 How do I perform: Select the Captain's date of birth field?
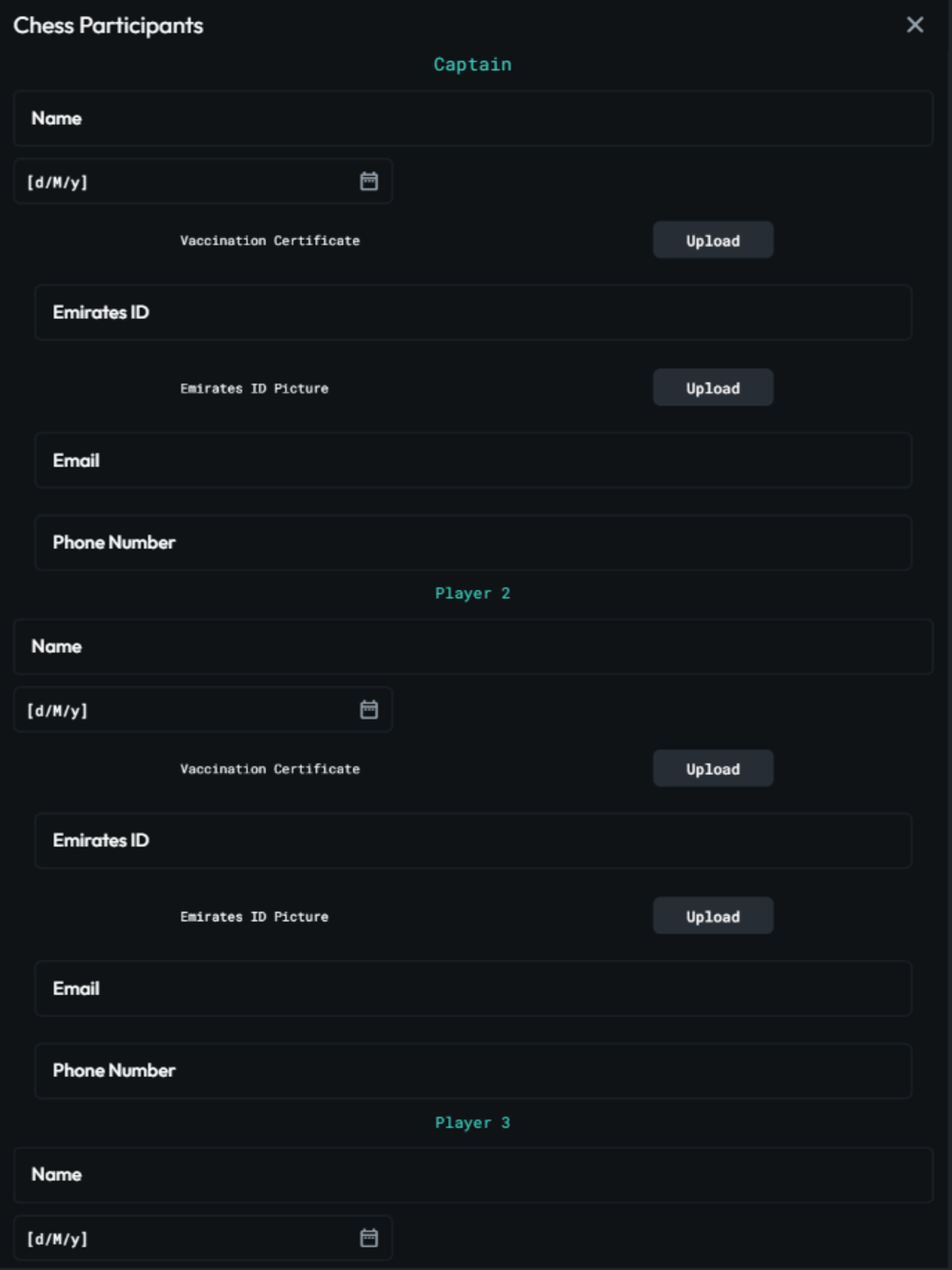203,181
